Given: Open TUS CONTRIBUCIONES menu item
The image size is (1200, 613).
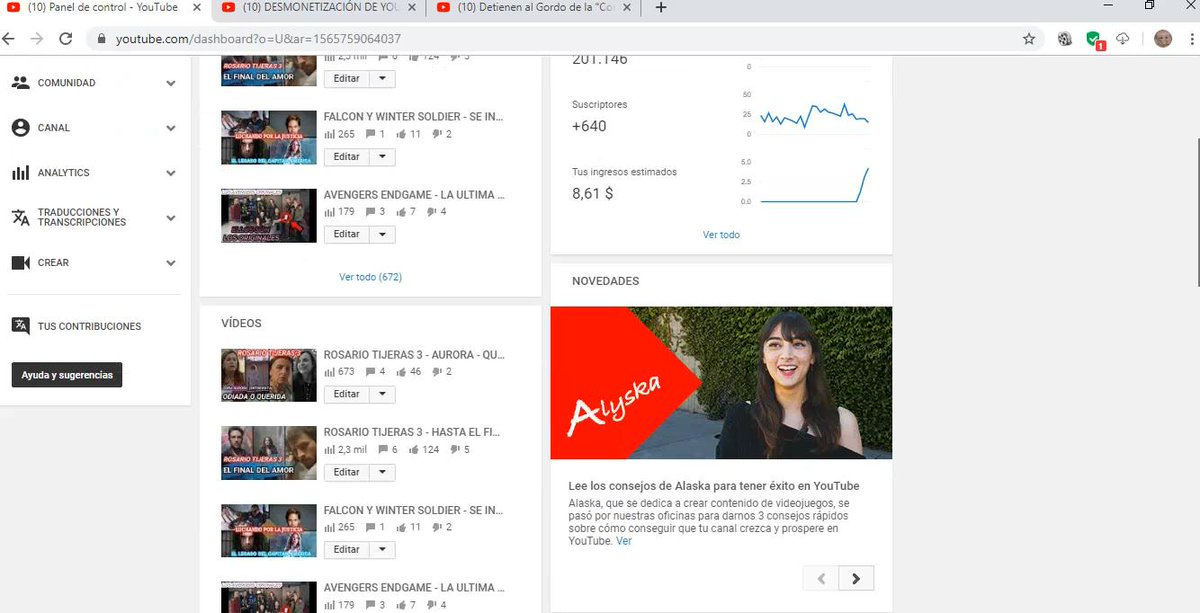Looking at the screenshot, I should [x=89, y=326].
